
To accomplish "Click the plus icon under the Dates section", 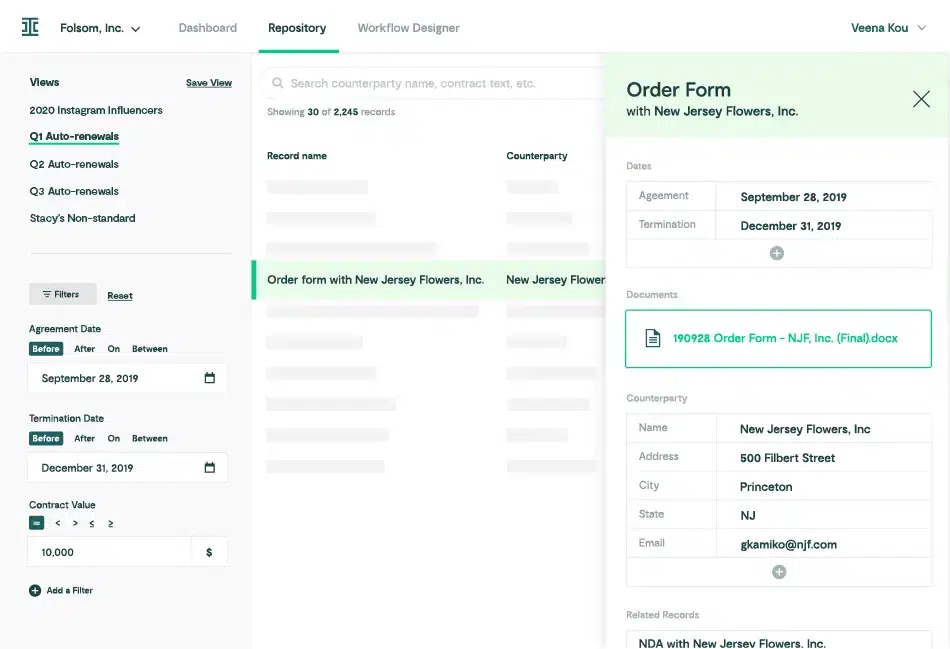I will tap(777, 253).
